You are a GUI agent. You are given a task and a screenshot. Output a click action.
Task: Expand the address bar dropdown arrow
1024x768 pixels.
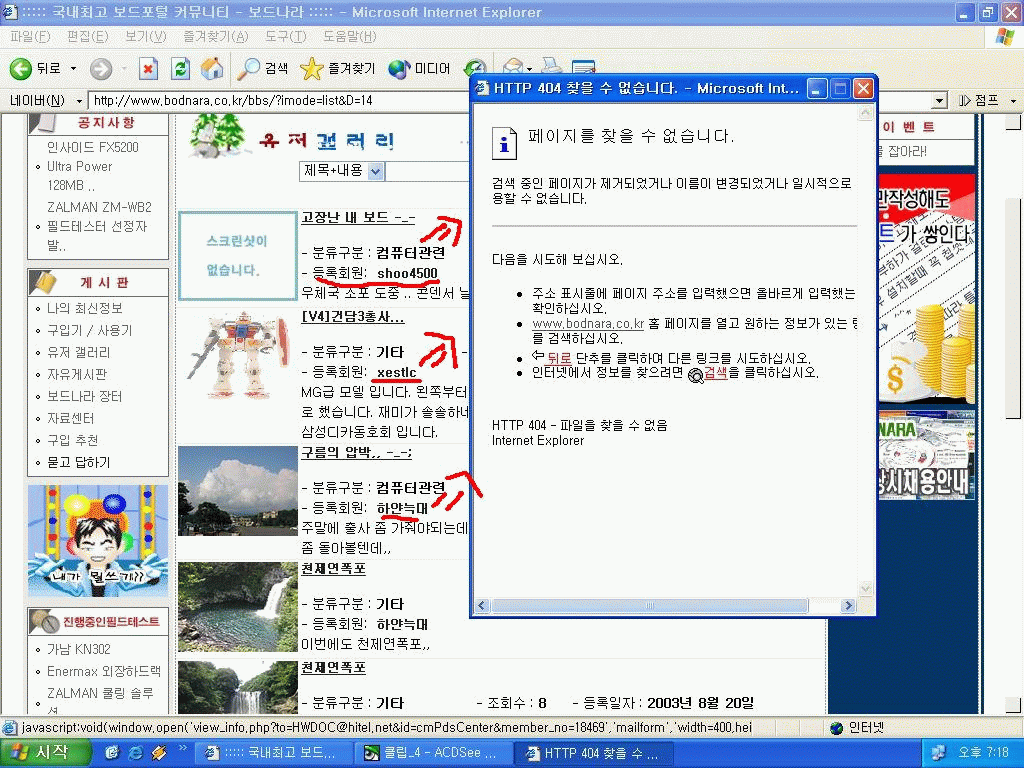pyautogui.click(x=939, y=101)
